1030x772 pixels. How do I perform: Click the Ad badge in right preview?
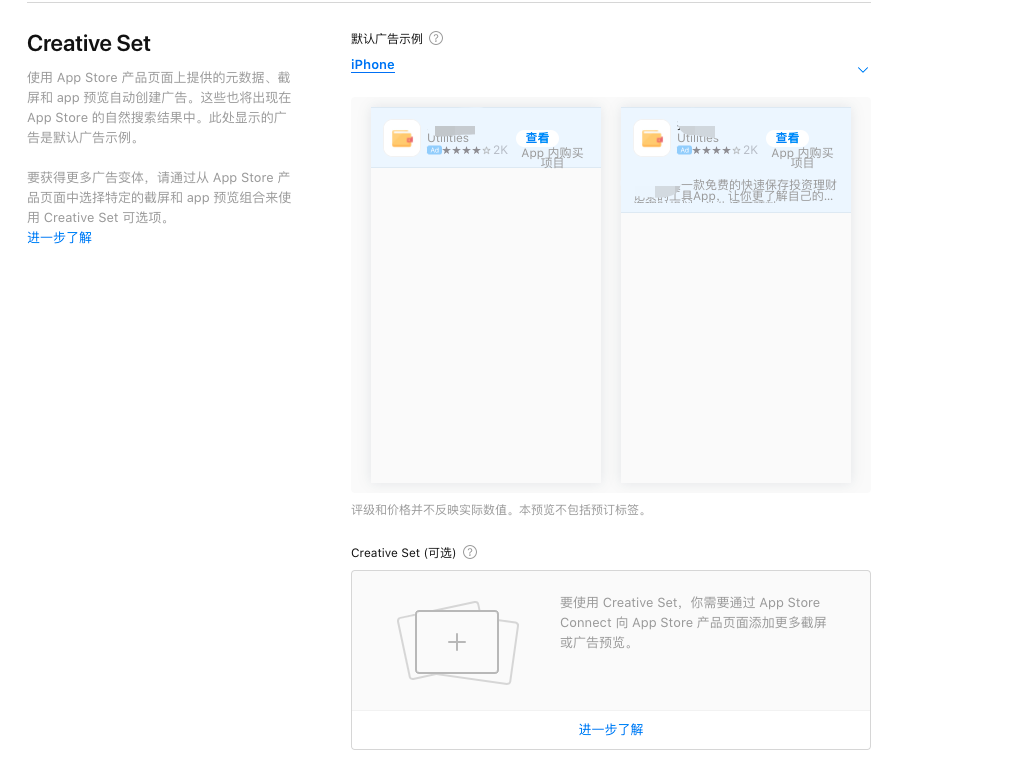coord(684,150)
